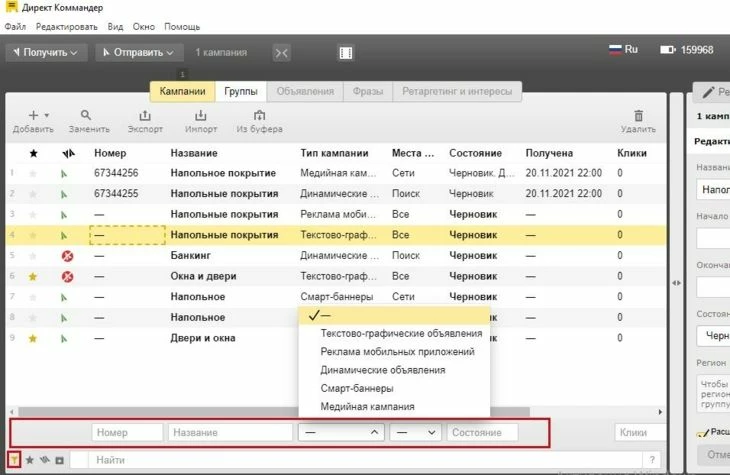The width and height of the screenshot is (730, 475).
Task: Switch to the Фразы tab
Action: [368, 91]
